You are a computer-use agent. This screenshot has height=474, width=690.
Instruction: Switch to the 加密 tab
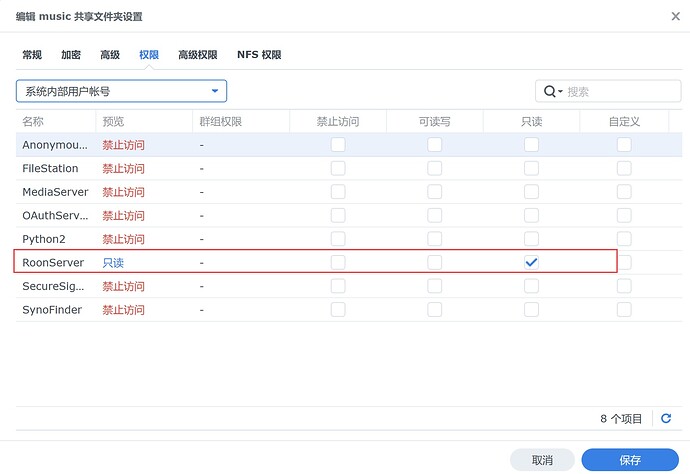pos(71,55)
